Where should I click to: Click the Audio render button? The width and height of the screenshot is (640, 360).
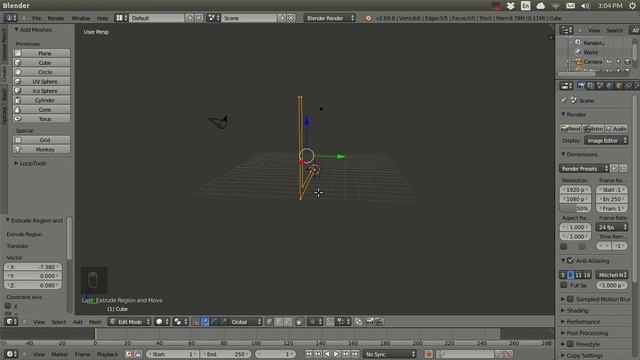617,129
